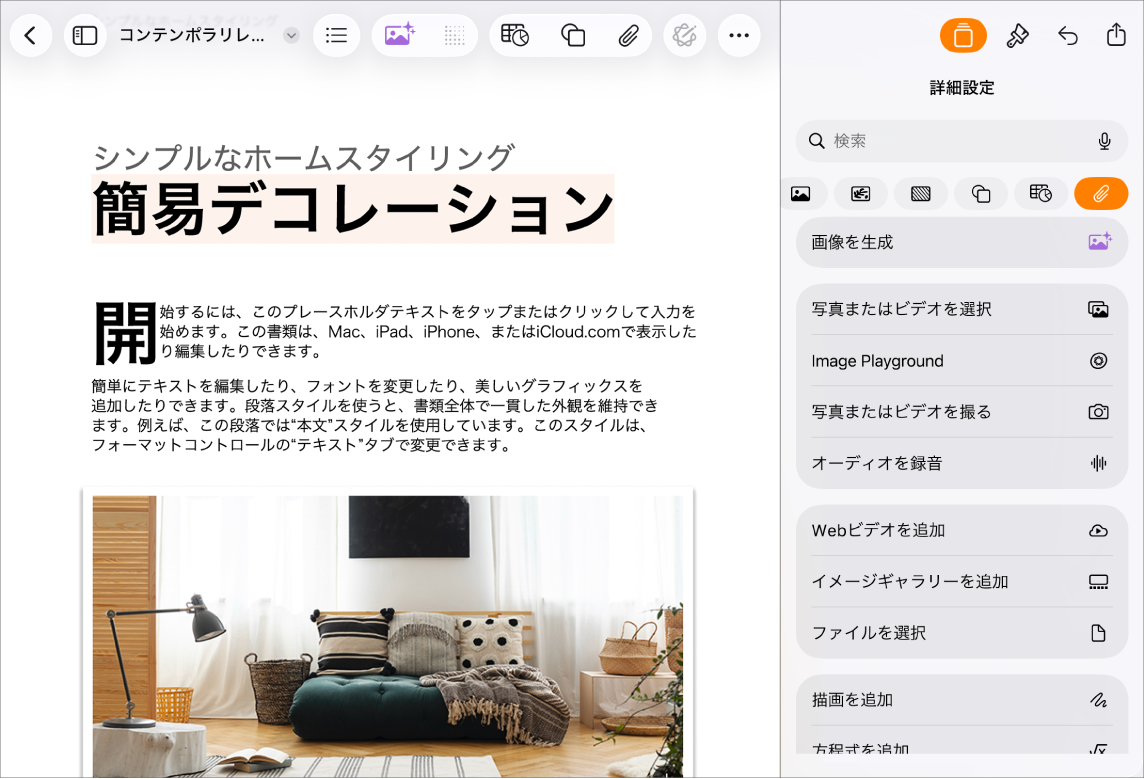
Task: Toggle the Insert panel orange cube icon
Action: [x=961, y=35]
